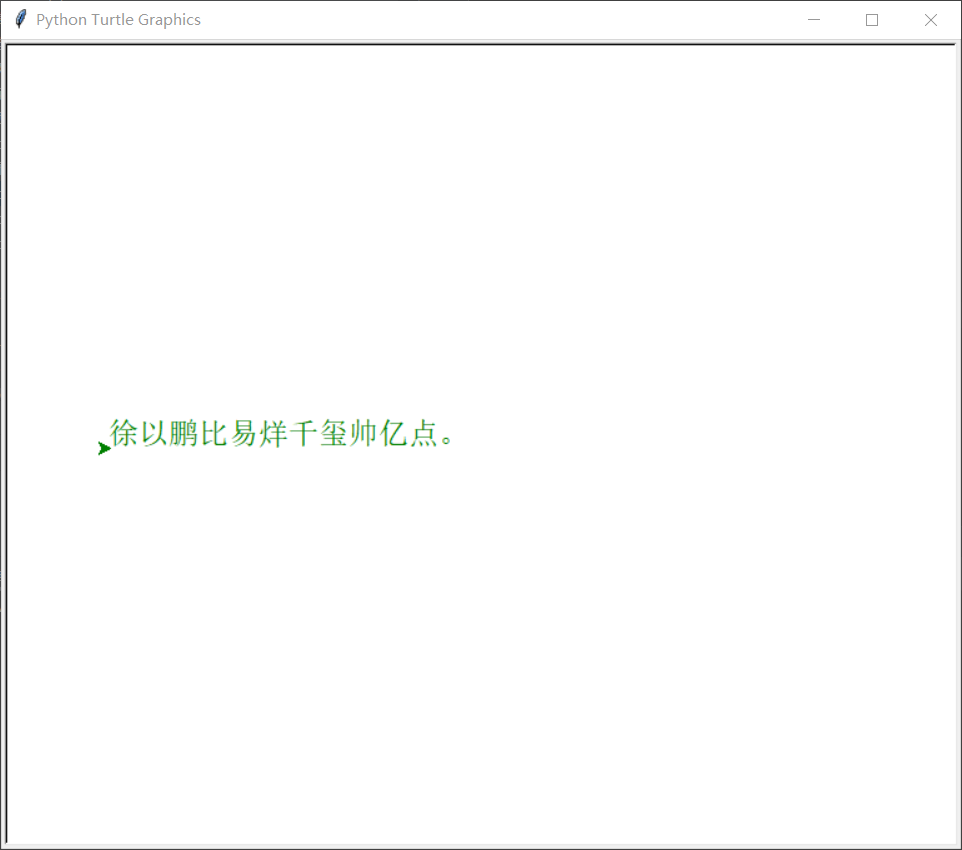Viewport: 962px width, 850px height.
Task: Click the character 帅 in the green text
Action: [364, 435]
